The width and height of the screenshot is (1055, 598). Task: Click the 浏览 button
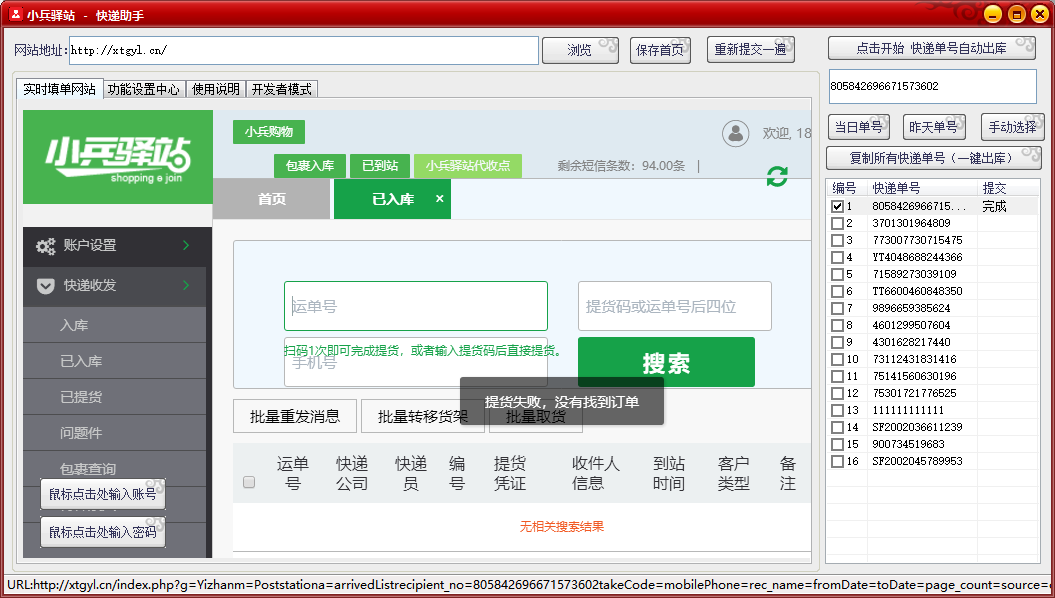coord(580,50)
